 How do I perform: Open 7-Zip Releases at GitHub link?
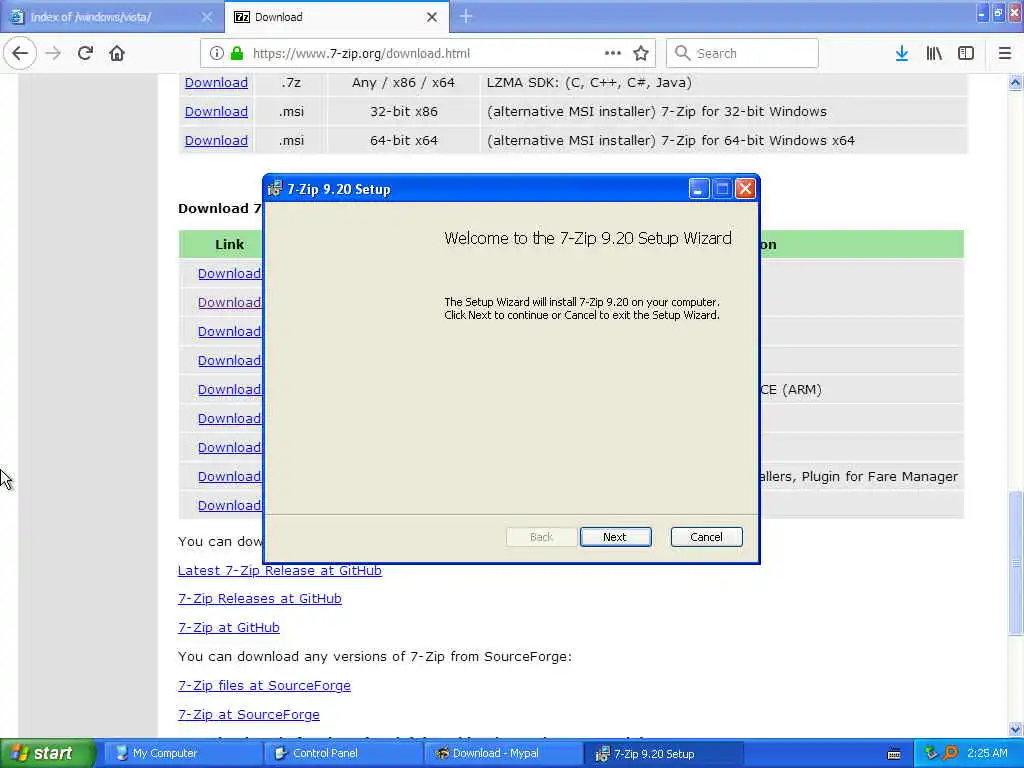click(259, 598)
